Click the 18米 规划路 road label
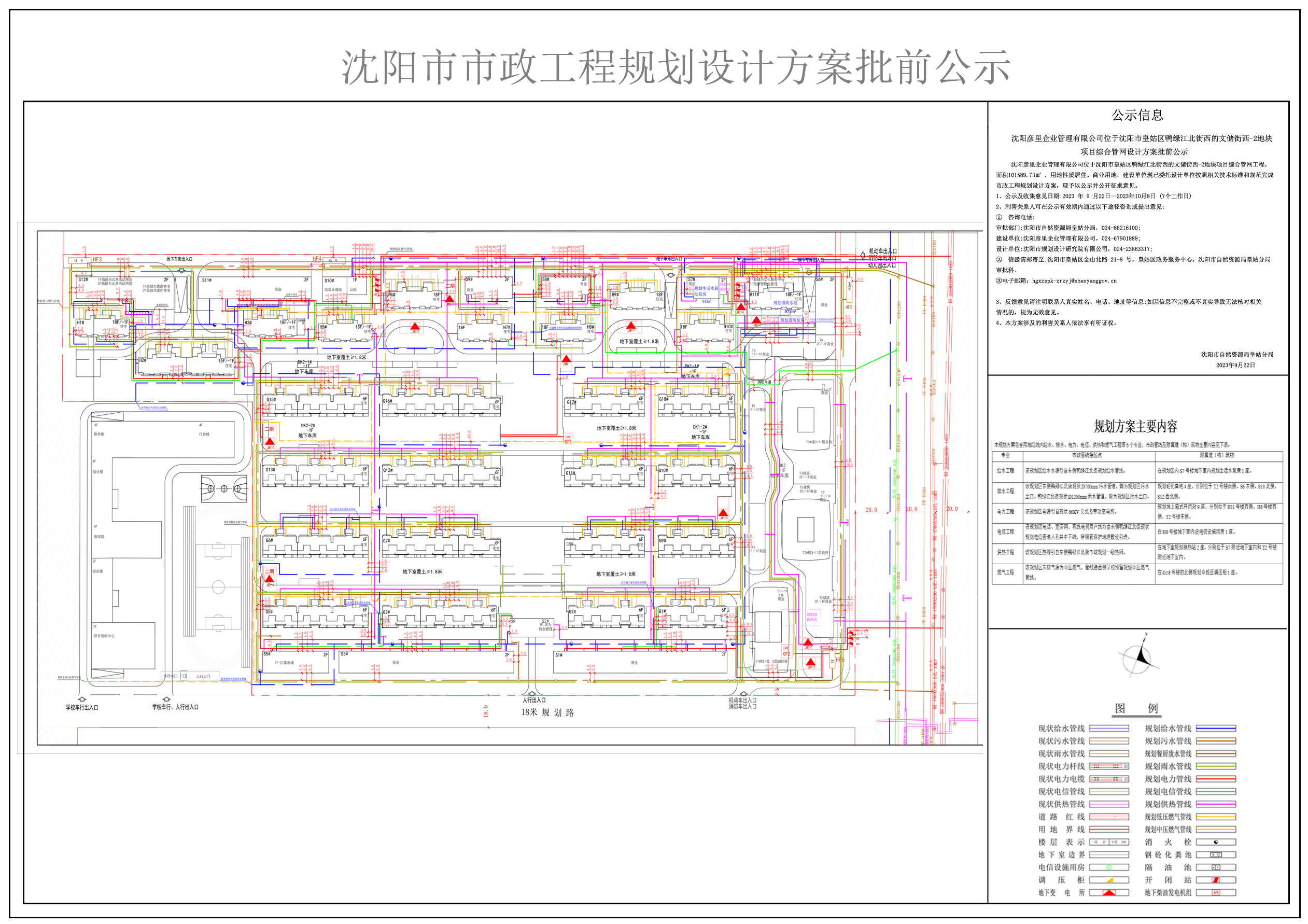1308x924 pixels. [x=547, y=712]
